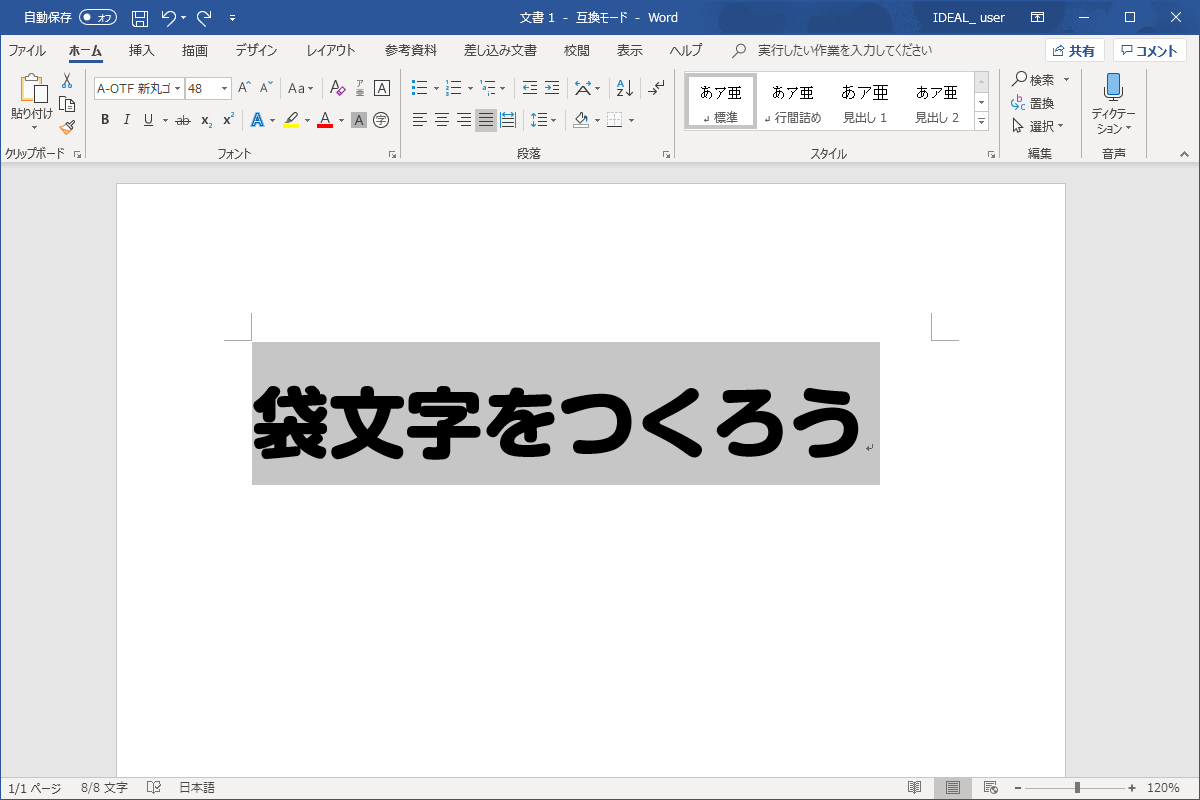
Task: Apply subscript formatting
Action: point(206,120)
